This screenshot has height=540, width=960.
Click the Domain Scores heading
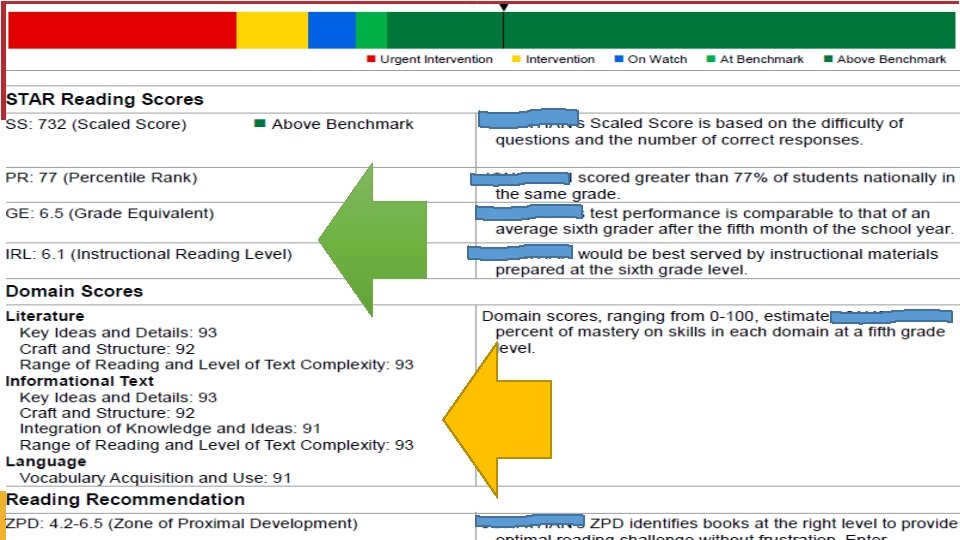tap(74, 291)
